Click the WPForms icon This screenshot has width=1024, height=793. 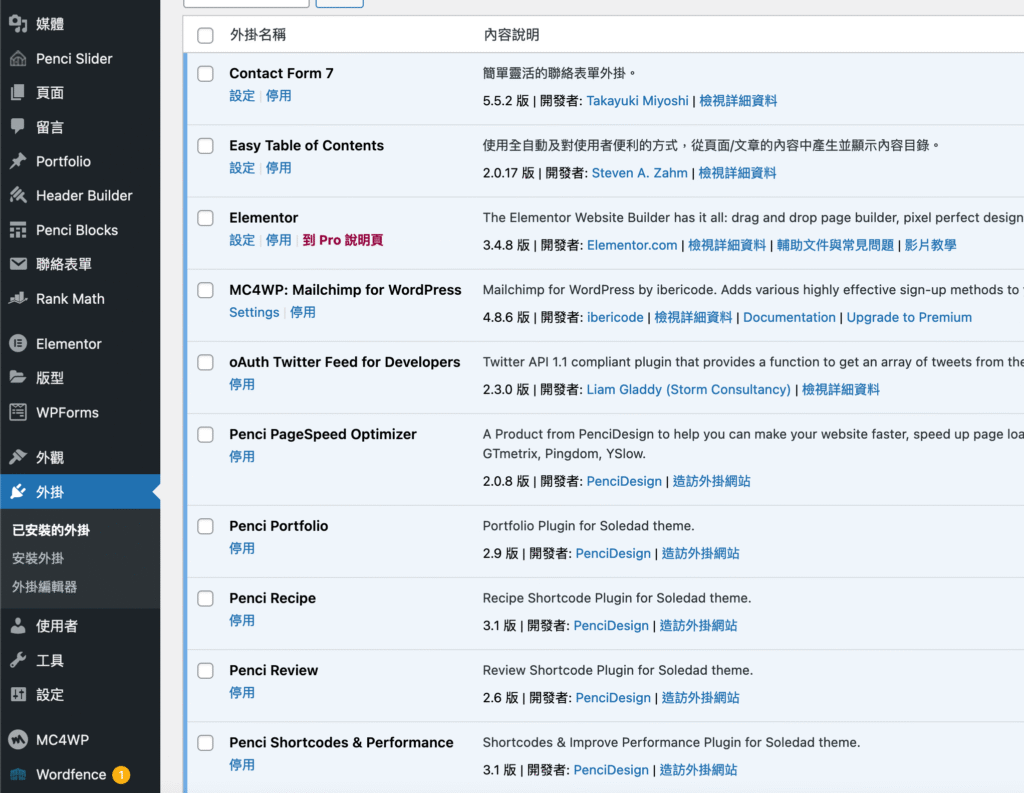tap(18, 412)
